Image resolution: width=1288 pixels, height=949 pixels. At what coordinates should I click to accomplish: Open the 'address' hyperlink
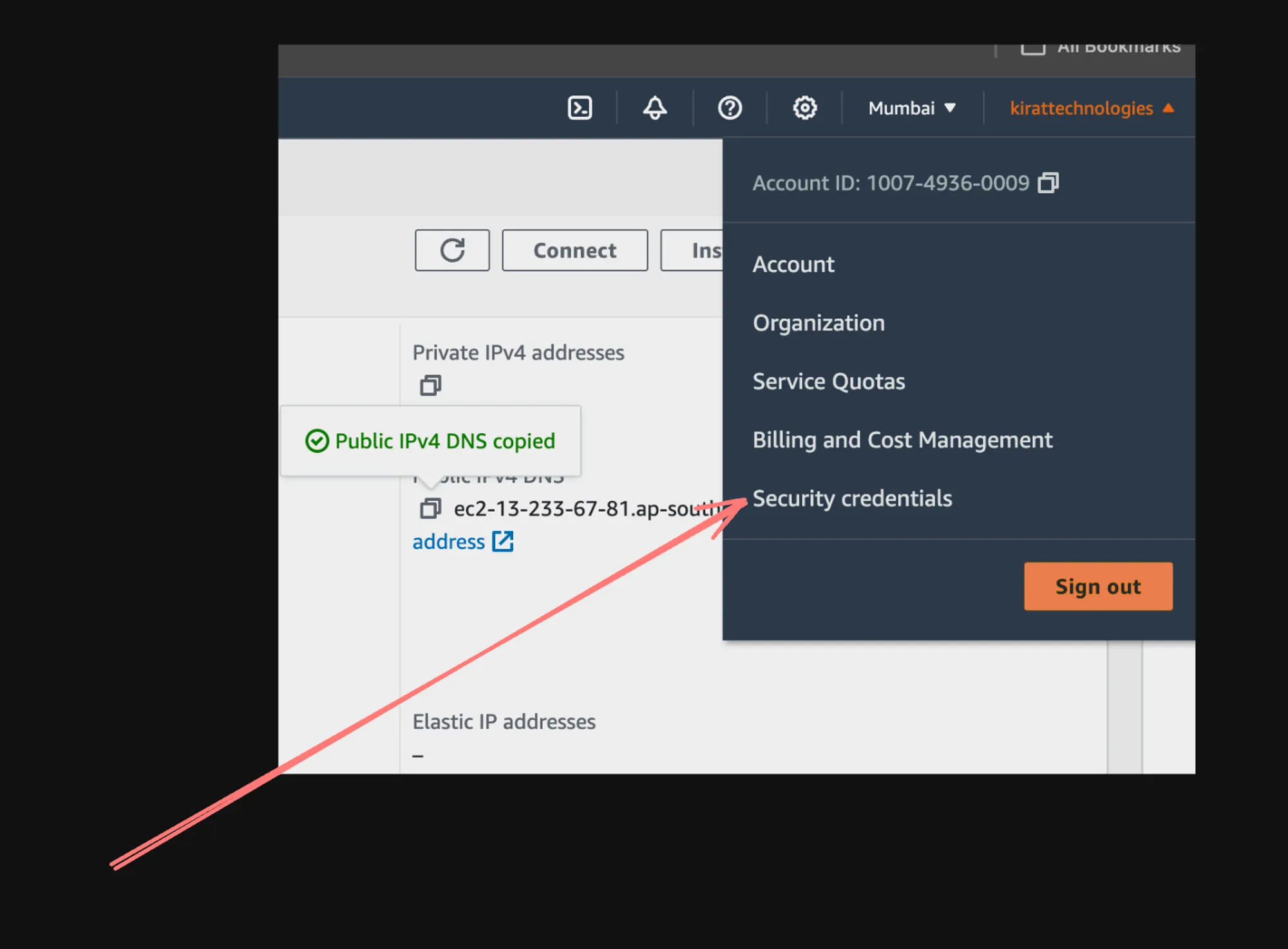coord(449,541)
